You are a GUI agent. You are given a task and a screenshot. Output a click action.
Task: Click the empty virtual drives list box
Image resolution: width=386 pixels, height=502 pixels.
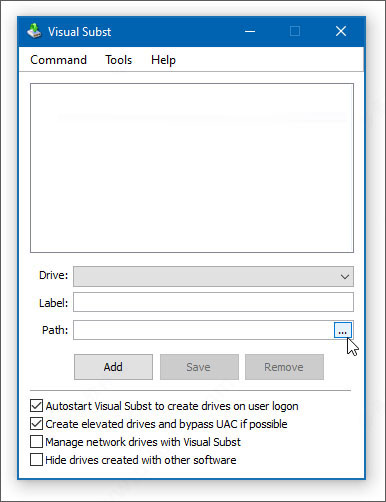coord(192,168)
